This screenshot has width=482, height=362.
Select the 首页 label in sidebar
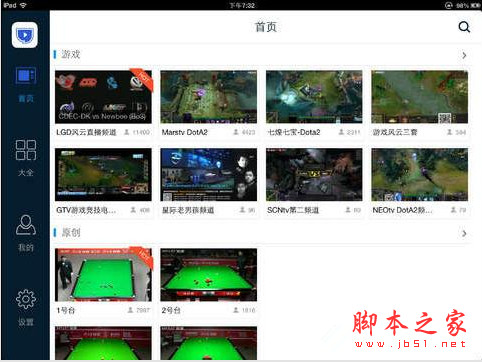[26, 99]
